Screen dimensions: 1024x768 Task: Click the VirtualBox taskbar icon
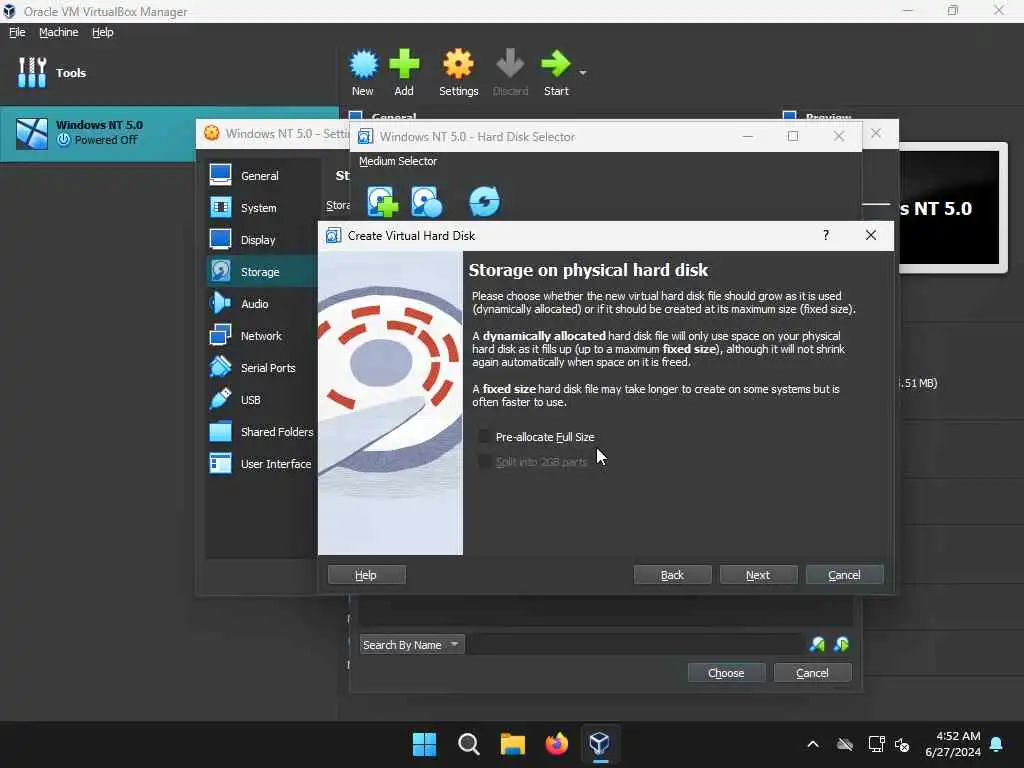(600, 744)
